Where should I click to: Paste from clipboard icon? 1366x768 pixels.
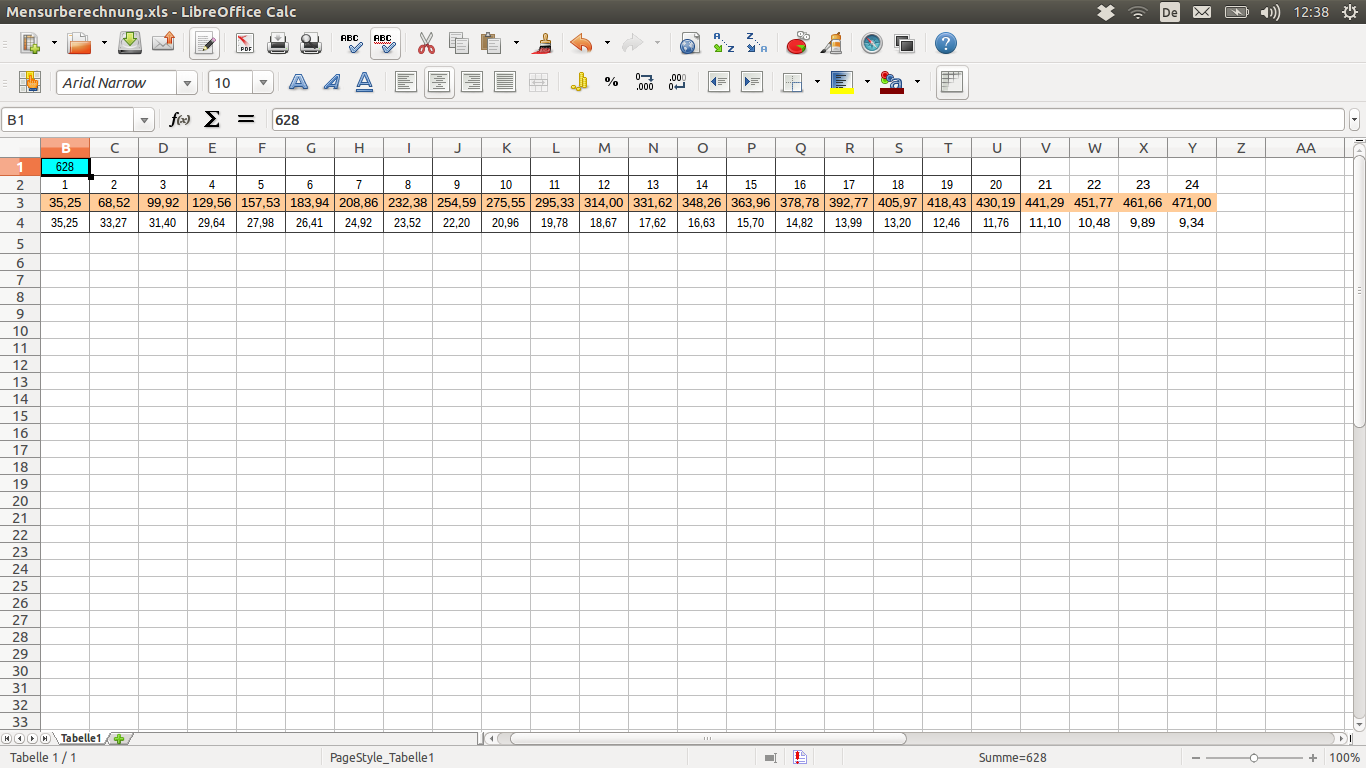point(491,43)
